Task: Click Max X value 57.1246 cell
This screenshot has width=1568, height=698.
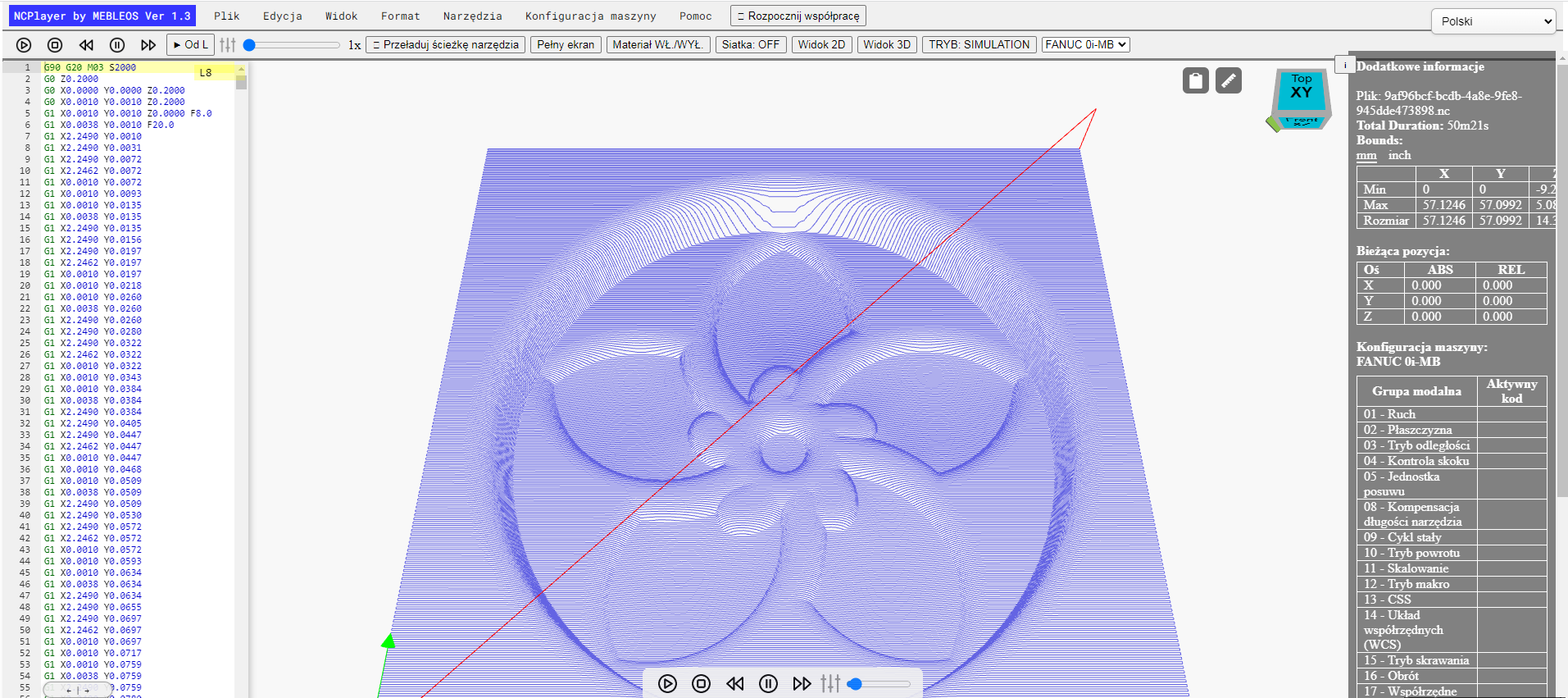Action: coord(1444,205)
